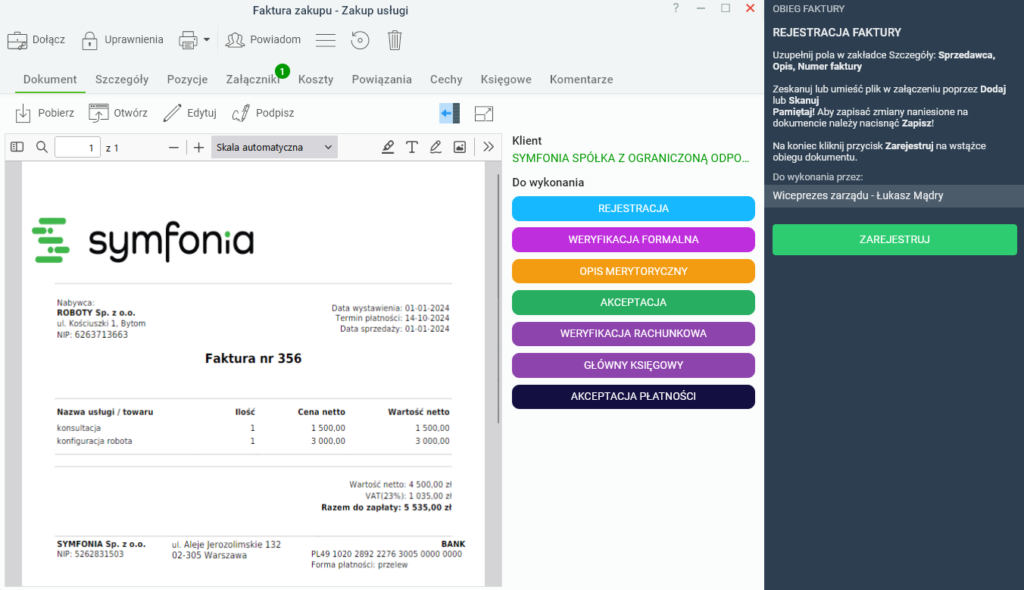Click the Razem do zapłaty total line

[386, 508]
